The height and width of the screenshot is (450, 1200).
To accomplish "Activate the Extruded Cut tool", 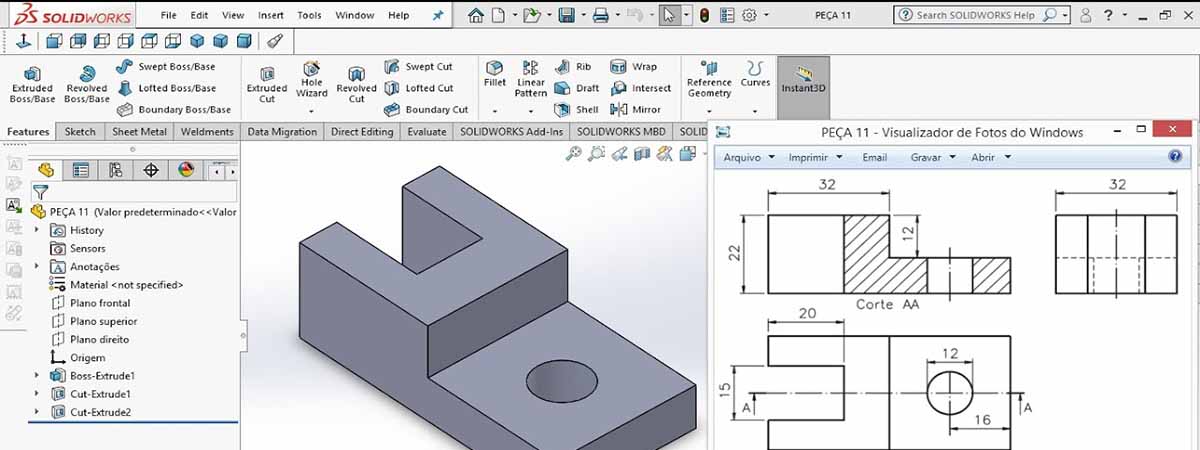I will [x=267, y=85].
